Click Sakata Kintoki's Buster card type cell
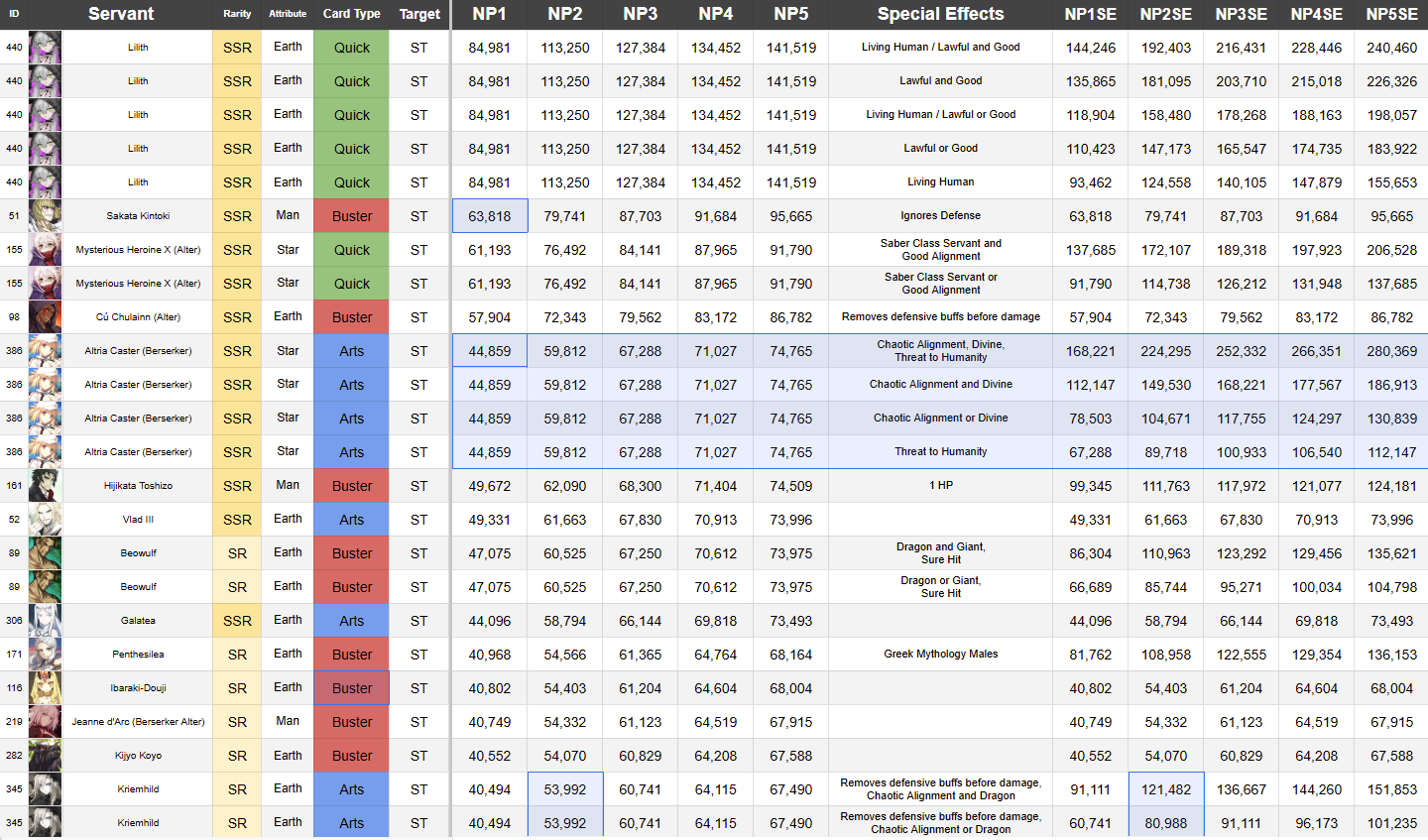 (352, 216)
